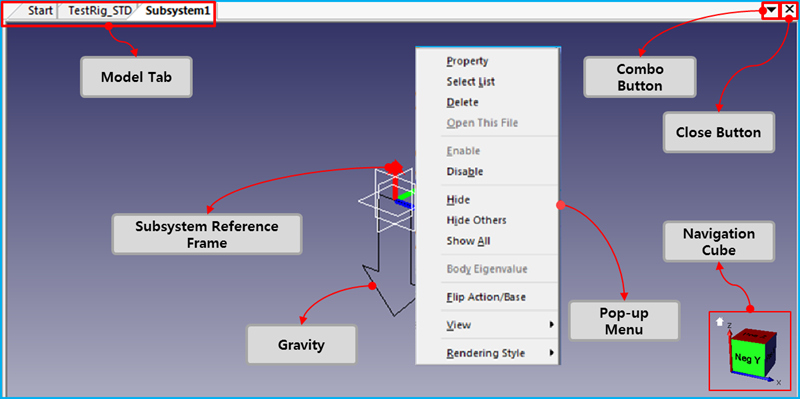Image resolution: width=800 pixels, height=399 pixels.
Task: Click the white home arrow above navigation cube
Action: tap(720, 321)
